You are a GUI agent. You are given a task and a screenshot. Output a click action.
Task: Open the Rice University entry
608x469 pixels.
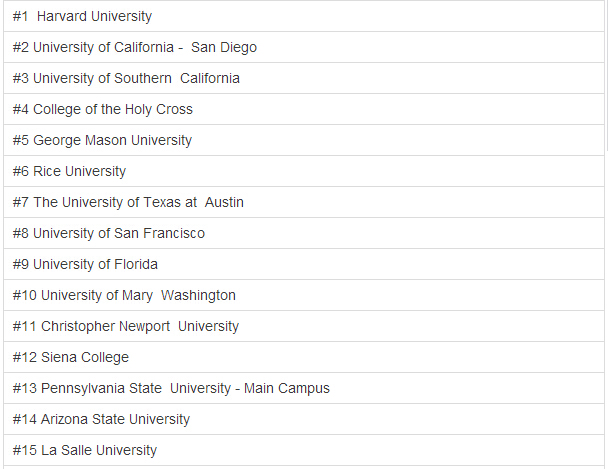pyautogui.click(x=69, y=171)
